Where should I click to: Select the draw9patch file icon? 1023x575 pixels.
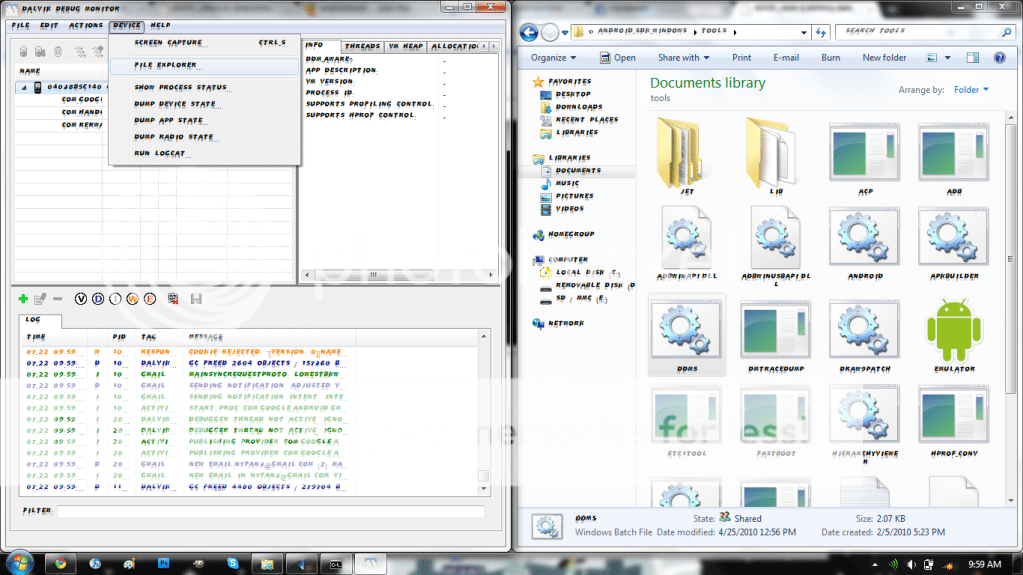point(864,330)
